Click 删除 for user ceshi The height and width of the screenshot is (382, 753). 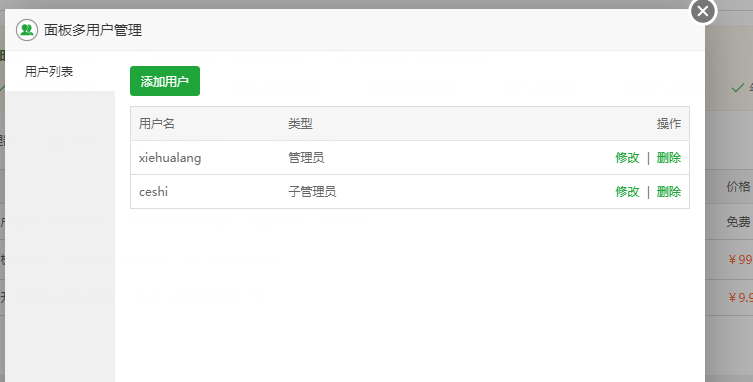[x=668, y=192]
